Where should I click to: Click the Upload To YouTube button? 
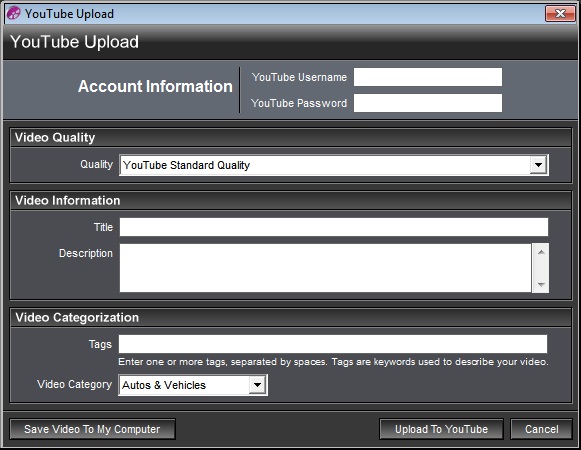[441, 429]
